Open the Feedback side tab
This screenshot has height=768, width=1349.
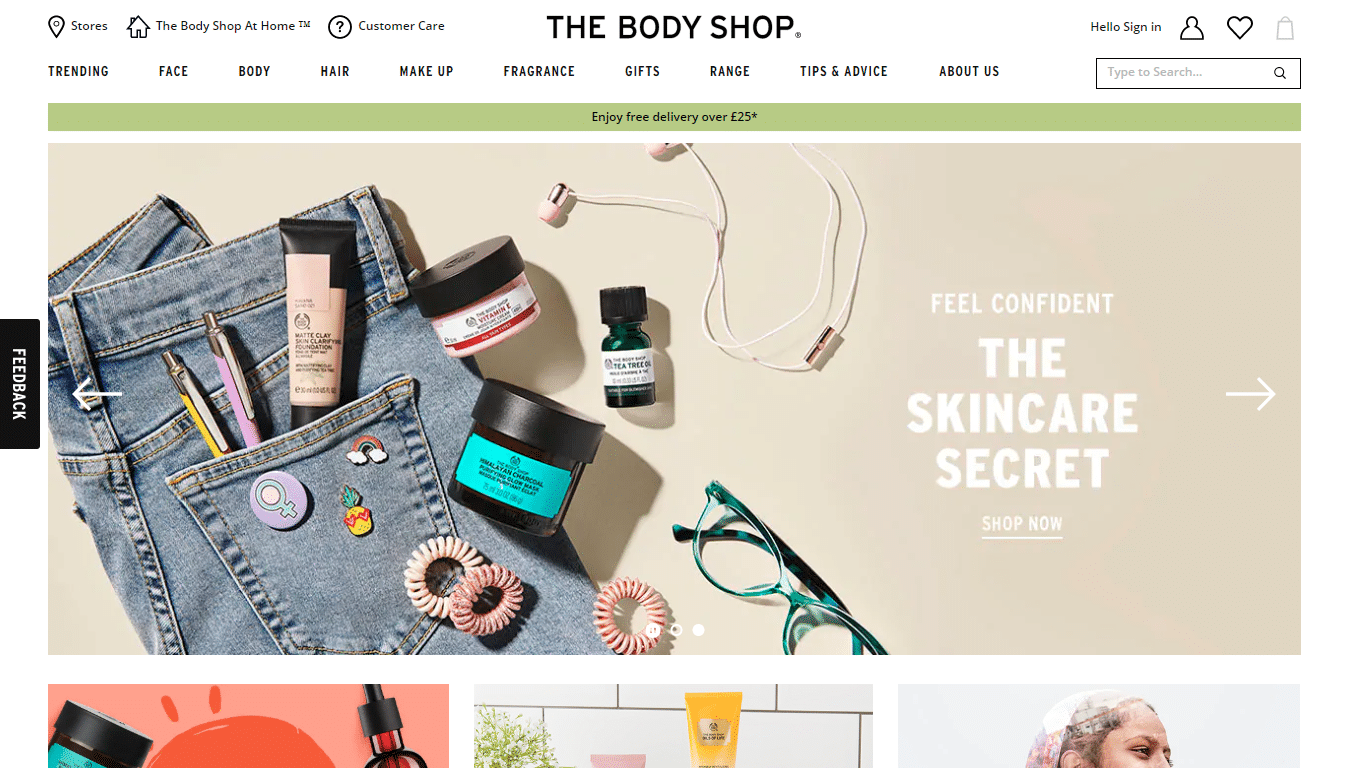pyautogui.click(x=20, y=384)
